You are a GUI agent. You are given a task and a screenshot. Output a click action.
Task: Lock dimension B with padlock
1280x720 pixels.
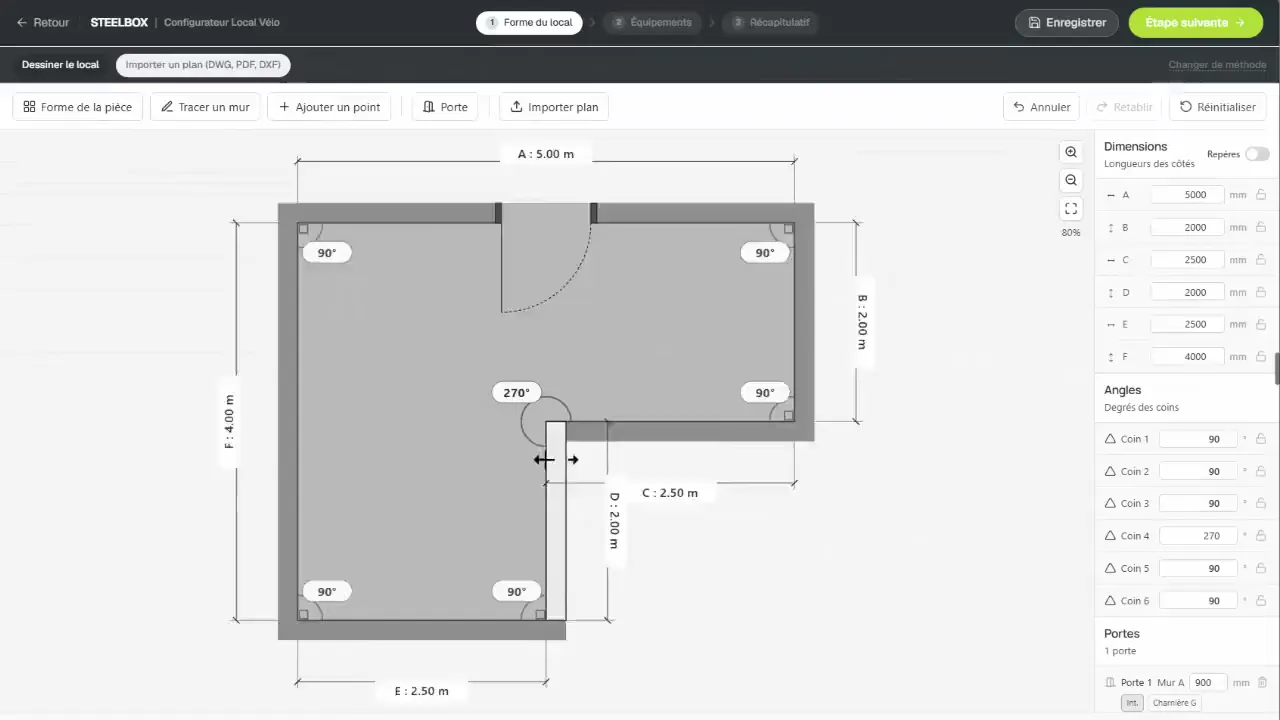tap(1261, 227)
